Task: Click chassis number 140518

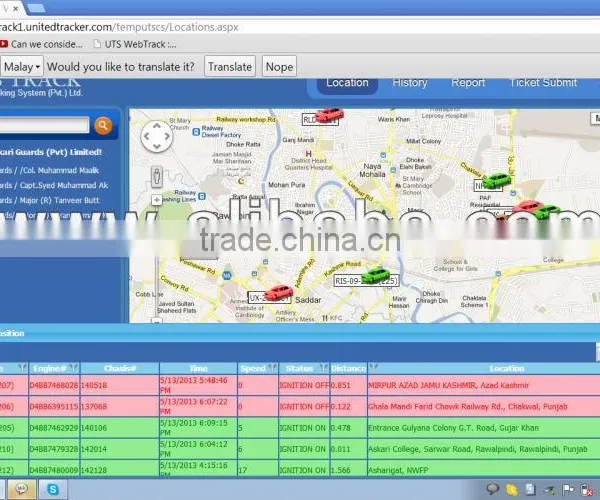Action: click(94, 385)
